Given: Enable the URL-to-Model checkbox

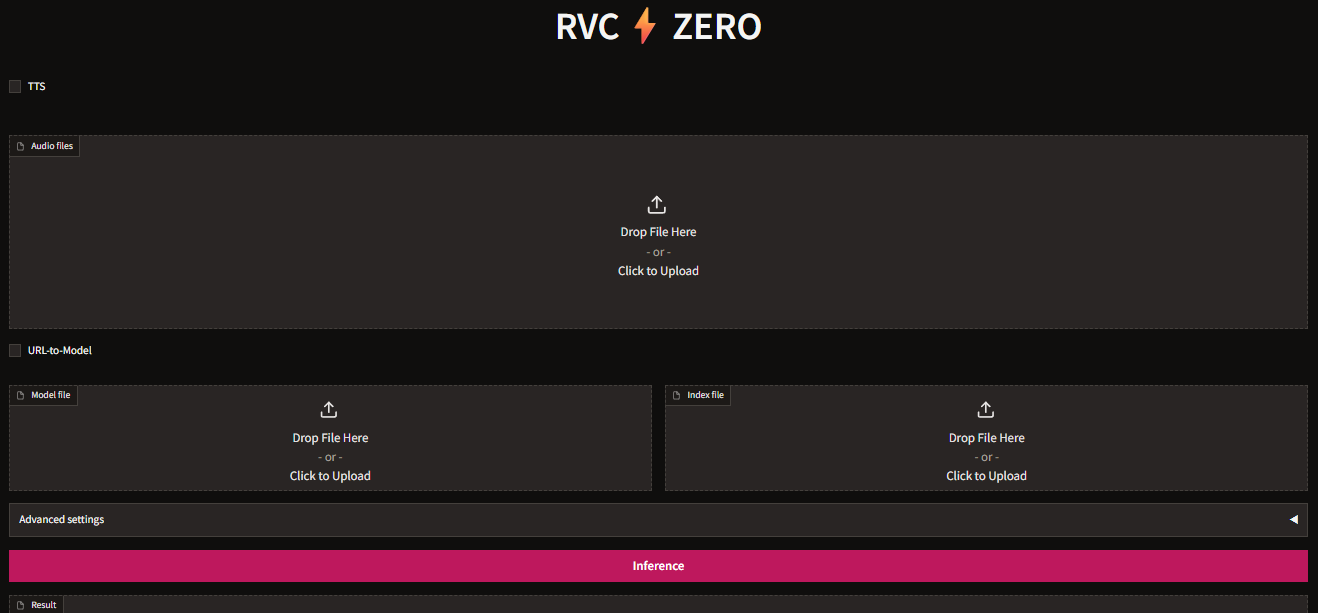Looking at the screenshot, I should pos(14,350).
